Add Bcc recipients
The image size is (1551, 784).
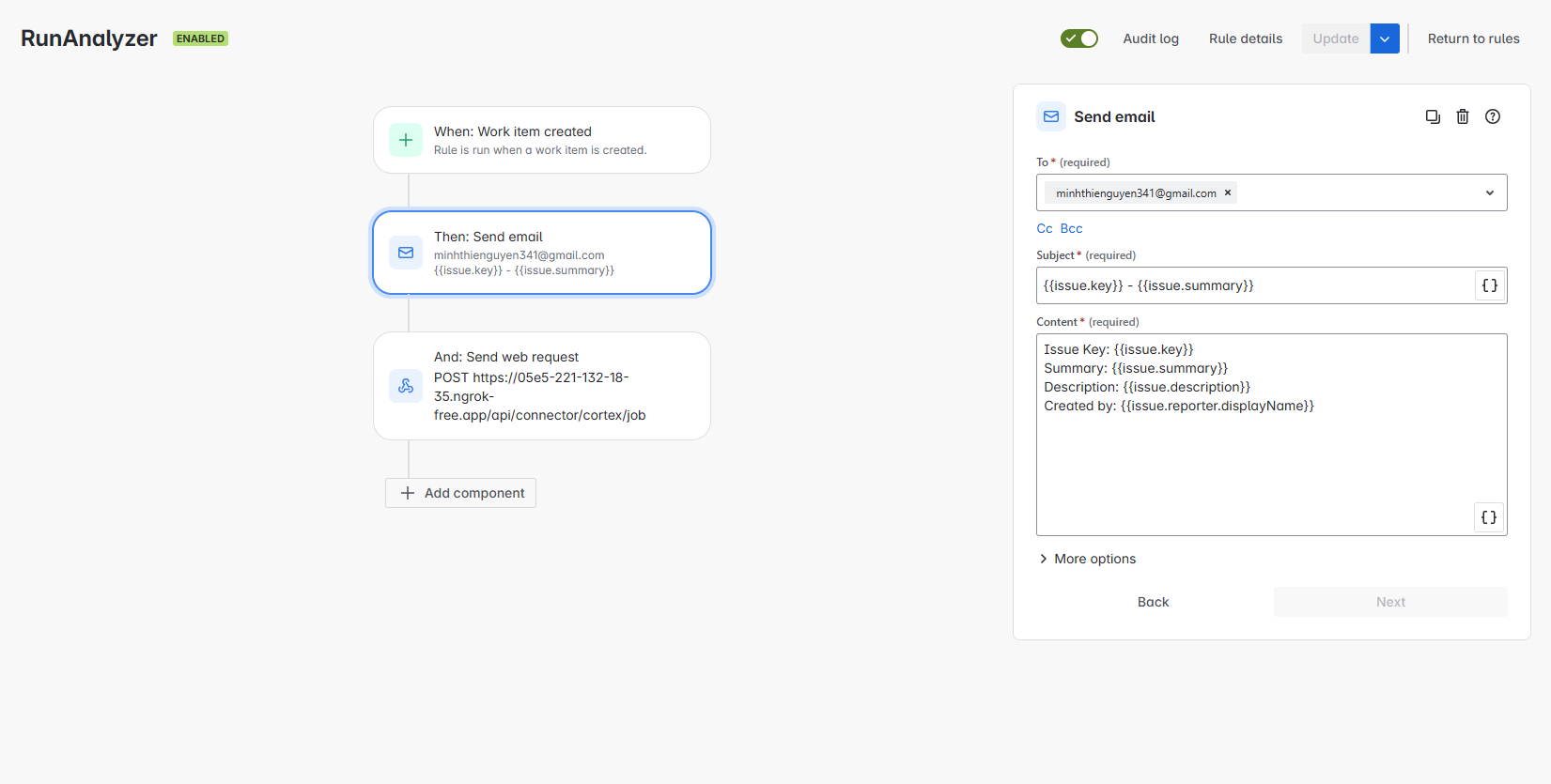click(1072, 228)
